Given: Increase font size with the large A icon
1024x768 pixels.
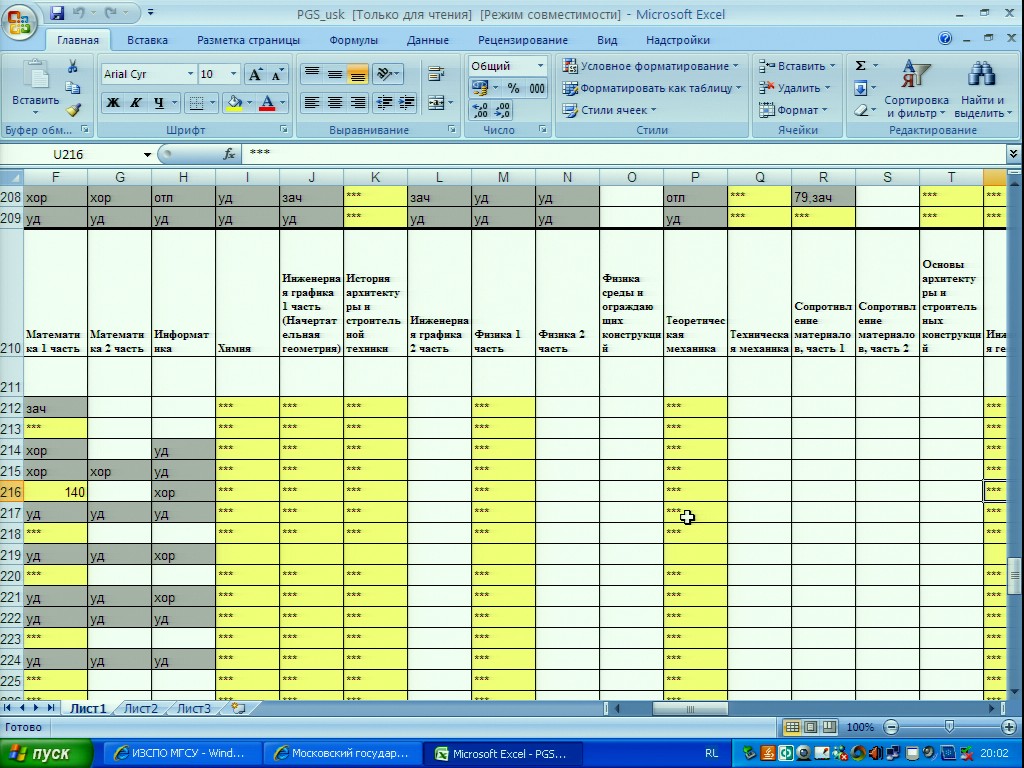Looking at the screenshot, I should (x=255, y=74).
